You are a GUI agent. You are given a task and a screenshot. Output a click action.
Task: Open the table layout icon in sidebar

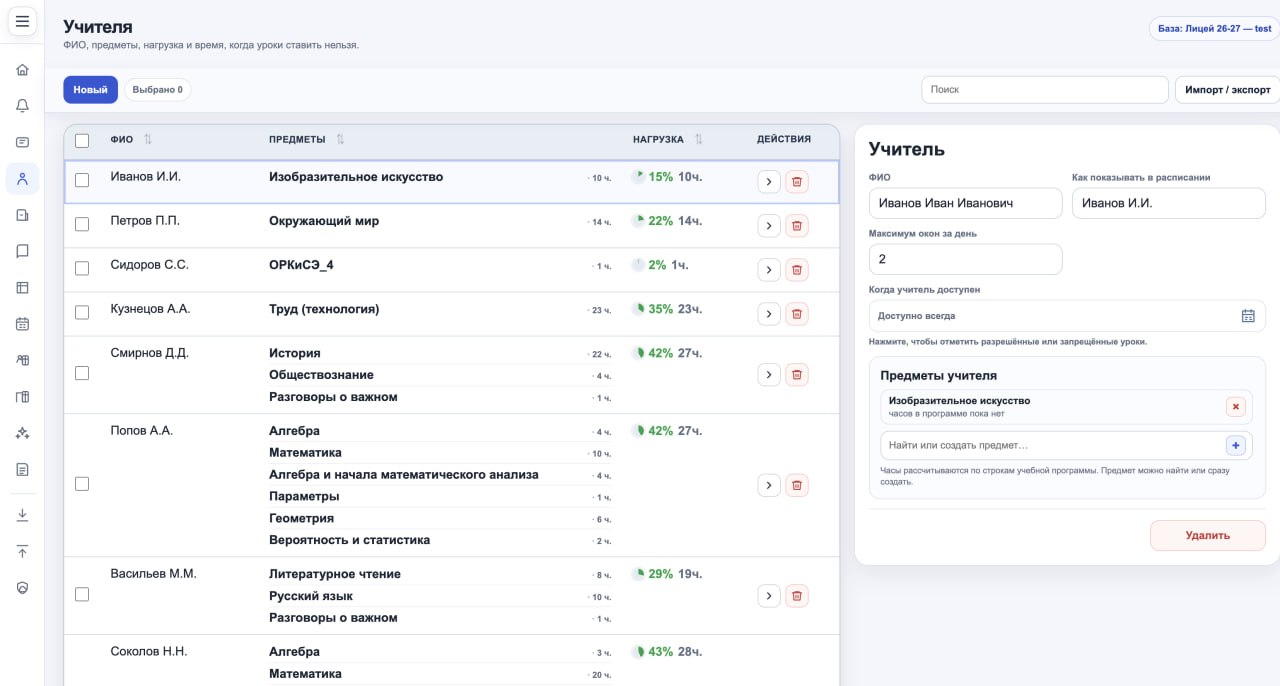tap(22, 288)
